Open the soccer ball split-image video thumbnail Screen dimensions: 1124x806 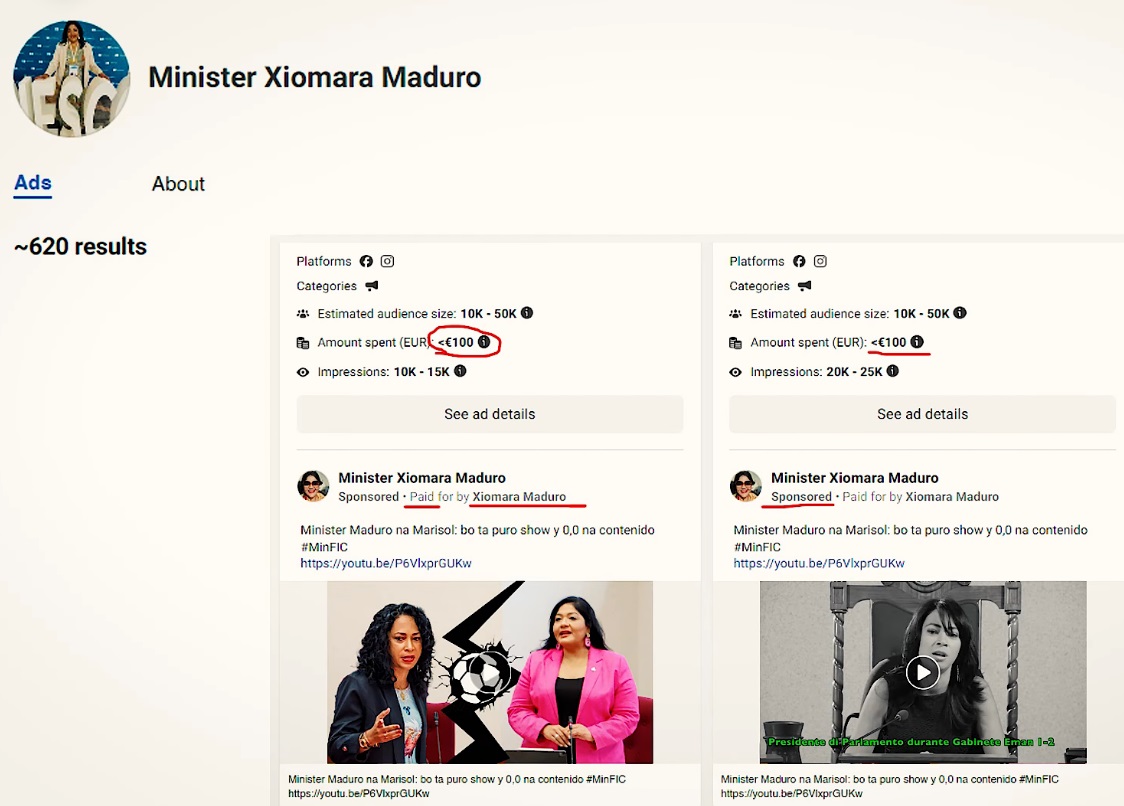(x=490, y=673)
